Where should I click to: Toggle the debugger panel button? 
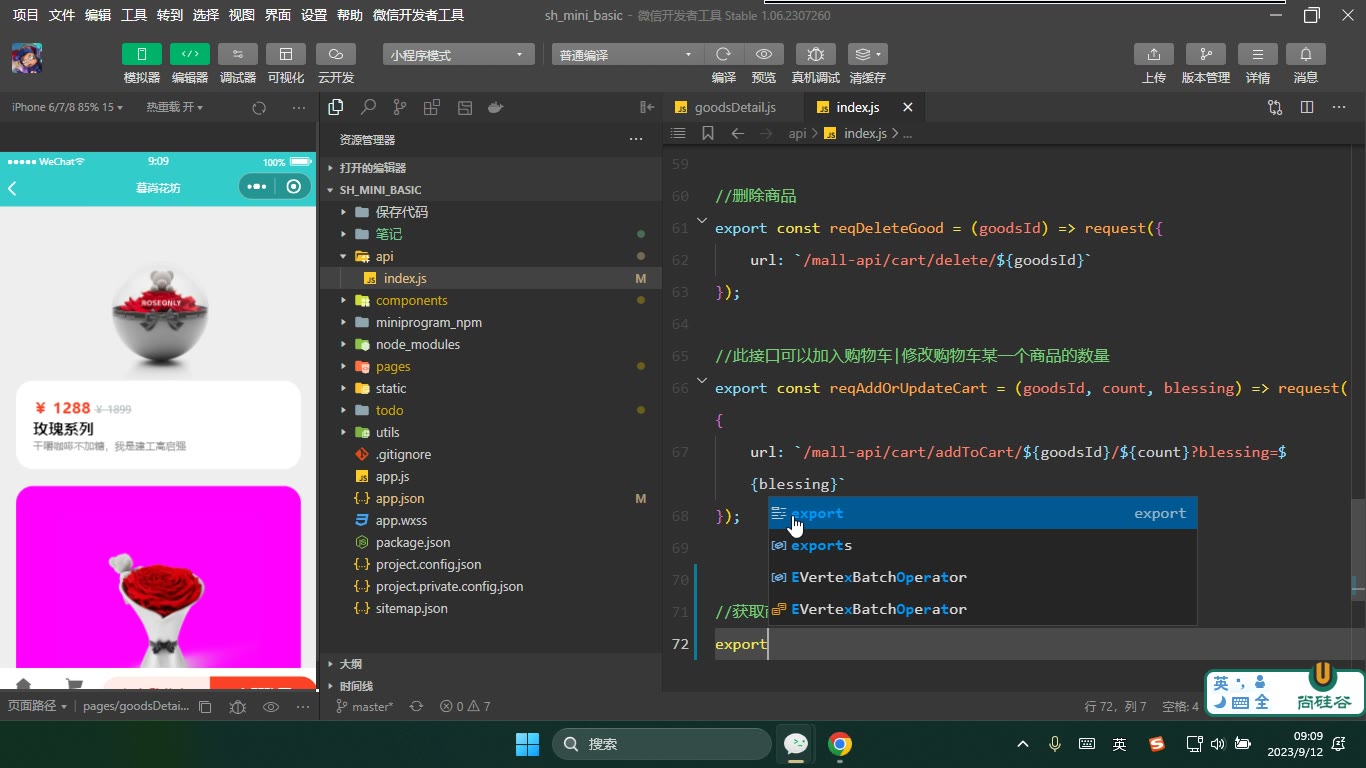[238, 54]
